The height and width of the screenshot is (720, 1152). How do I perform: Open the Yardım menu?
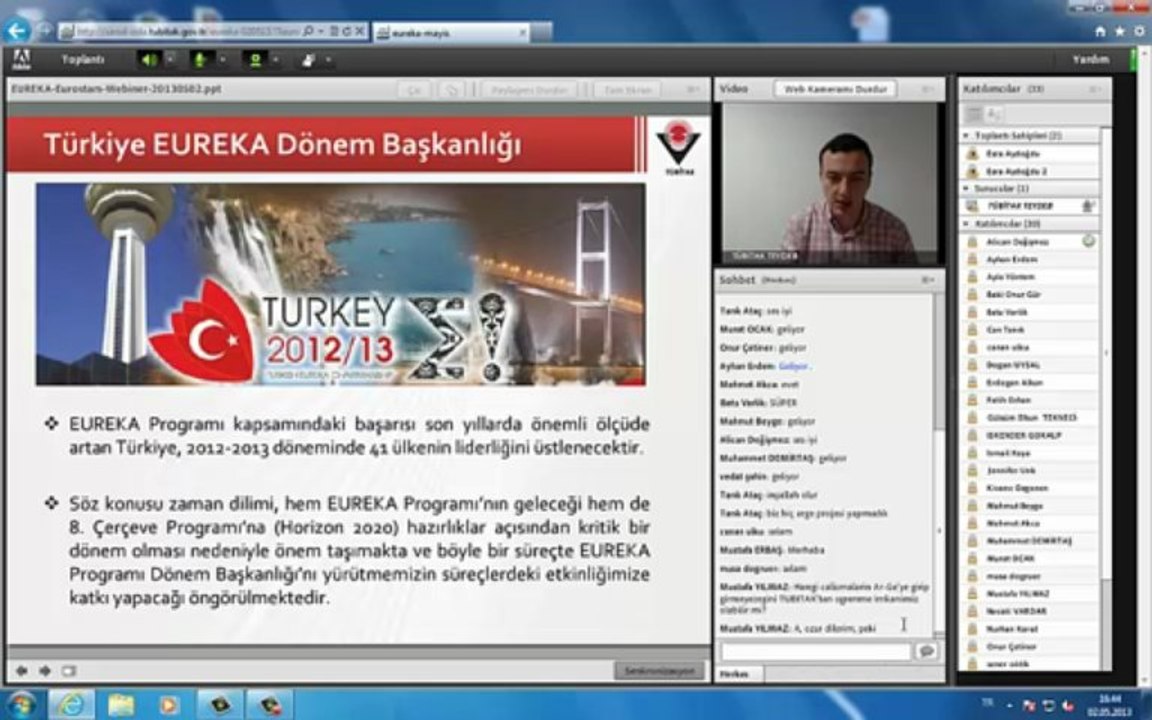coord(1090,60)
